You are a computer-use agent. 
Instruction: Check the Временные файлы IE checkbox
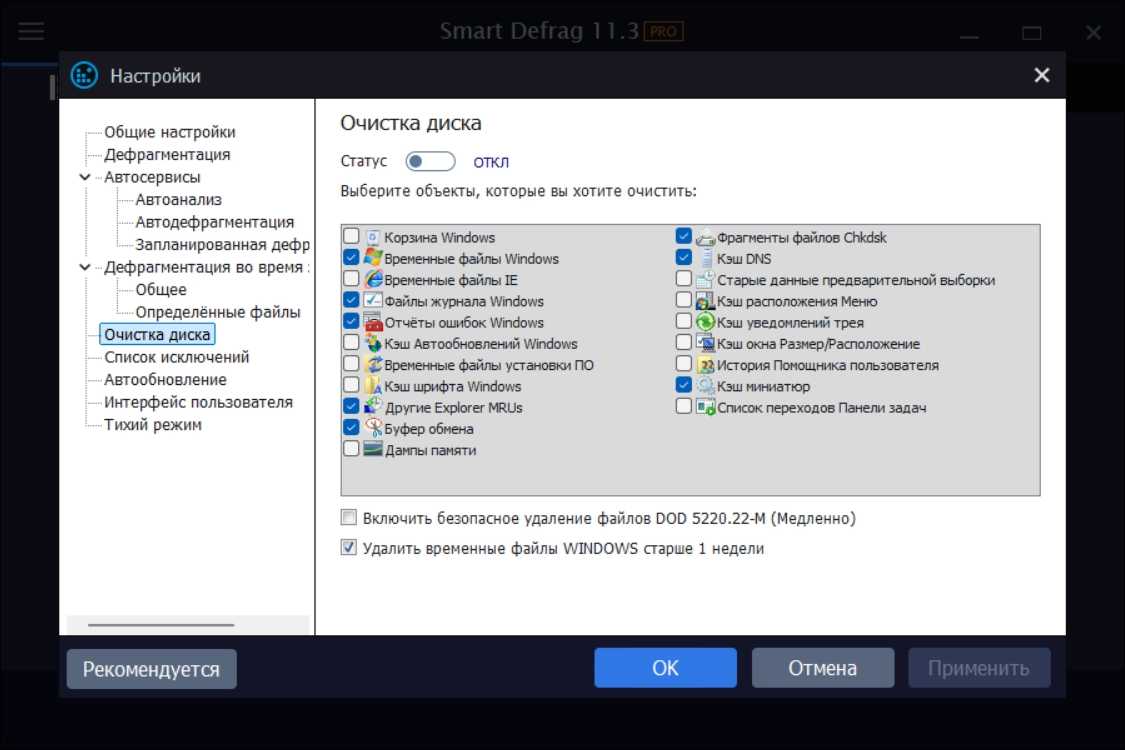(x=351, y=278)
